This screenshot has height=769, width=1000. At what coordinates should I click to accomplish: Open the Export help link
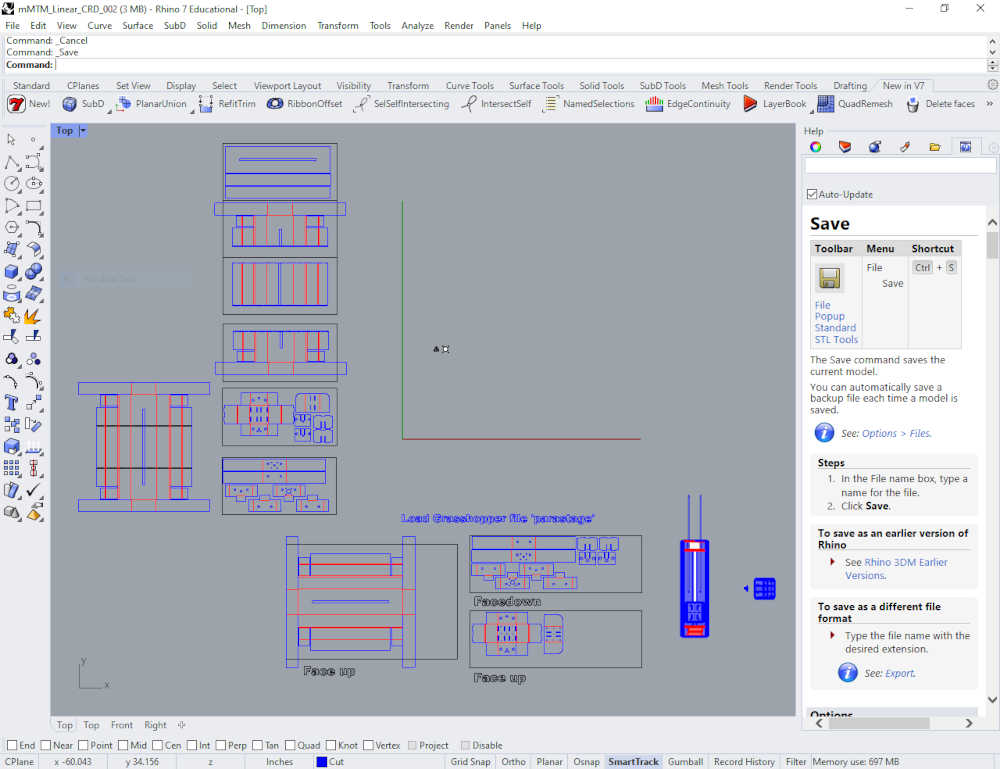pyautogui.click(x=899, y=673)
